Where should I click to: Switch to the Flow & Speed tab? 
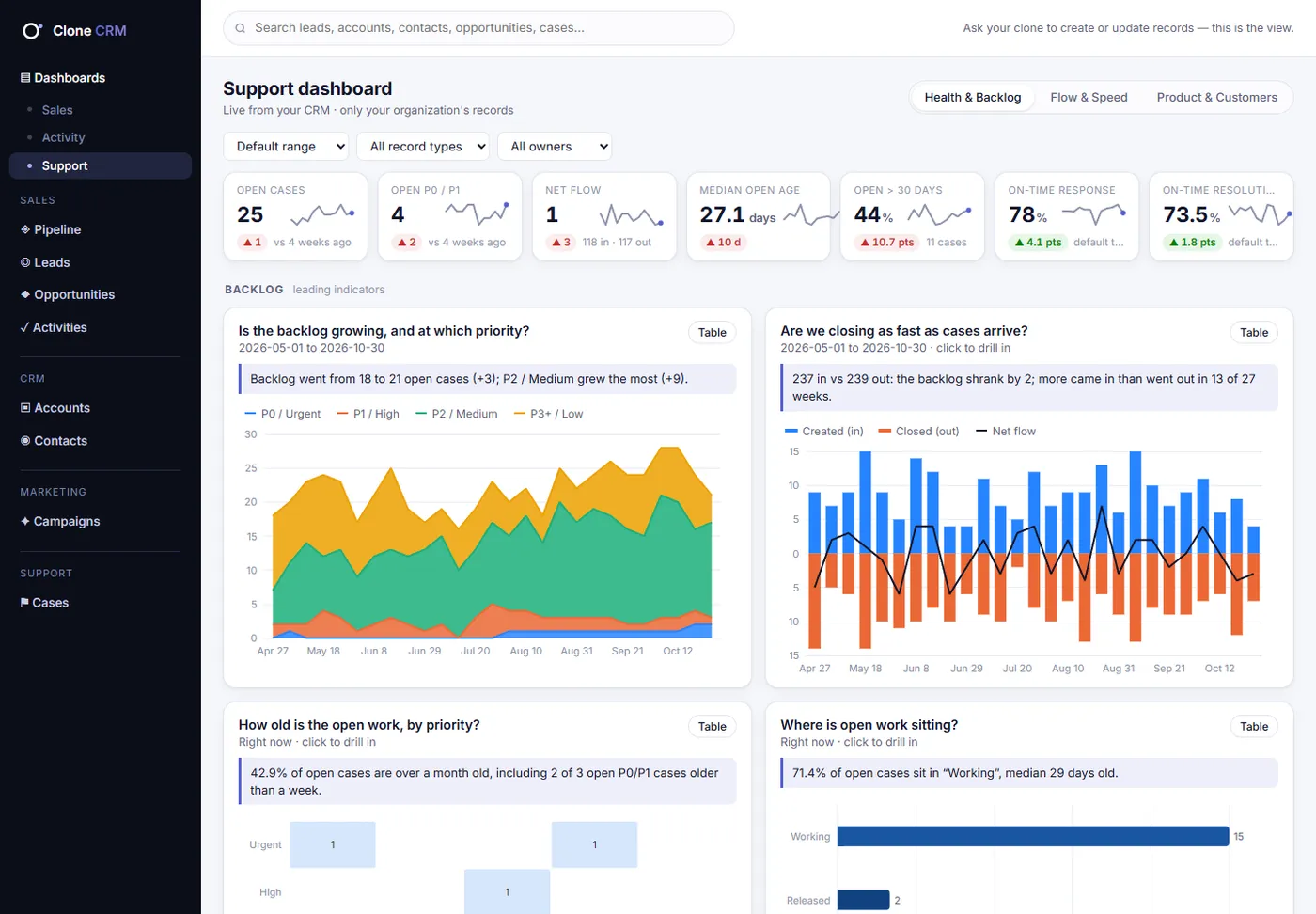click(x=1089, y=97)
